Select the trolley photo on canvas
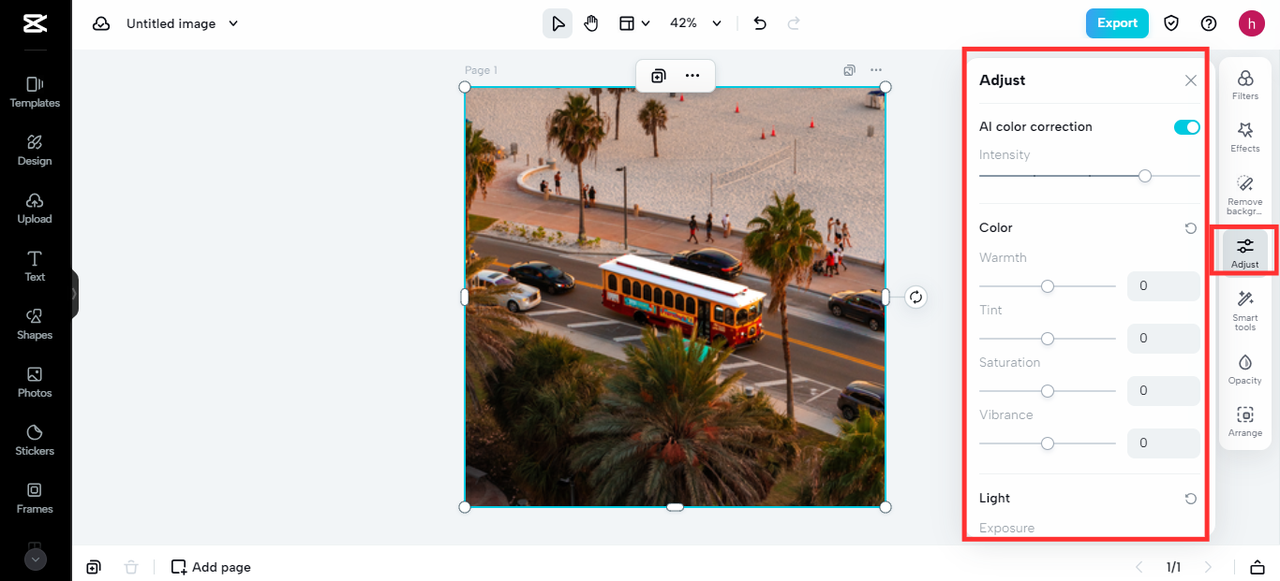1280x581 pixels. (x=675, y=297)
